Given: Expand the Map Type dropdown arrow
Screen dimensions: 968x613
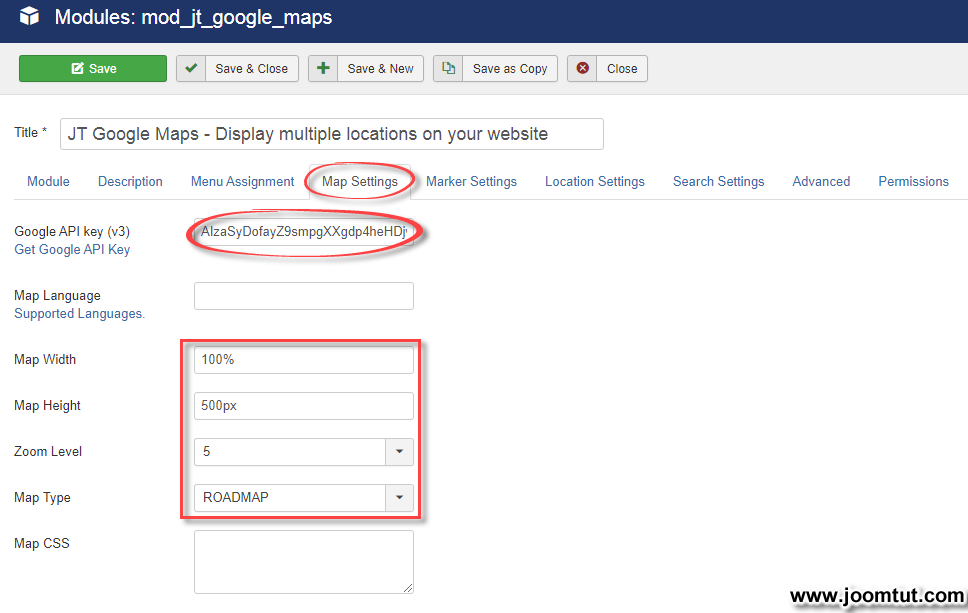Looking at the screenshot, I should [x=399, y=498].
